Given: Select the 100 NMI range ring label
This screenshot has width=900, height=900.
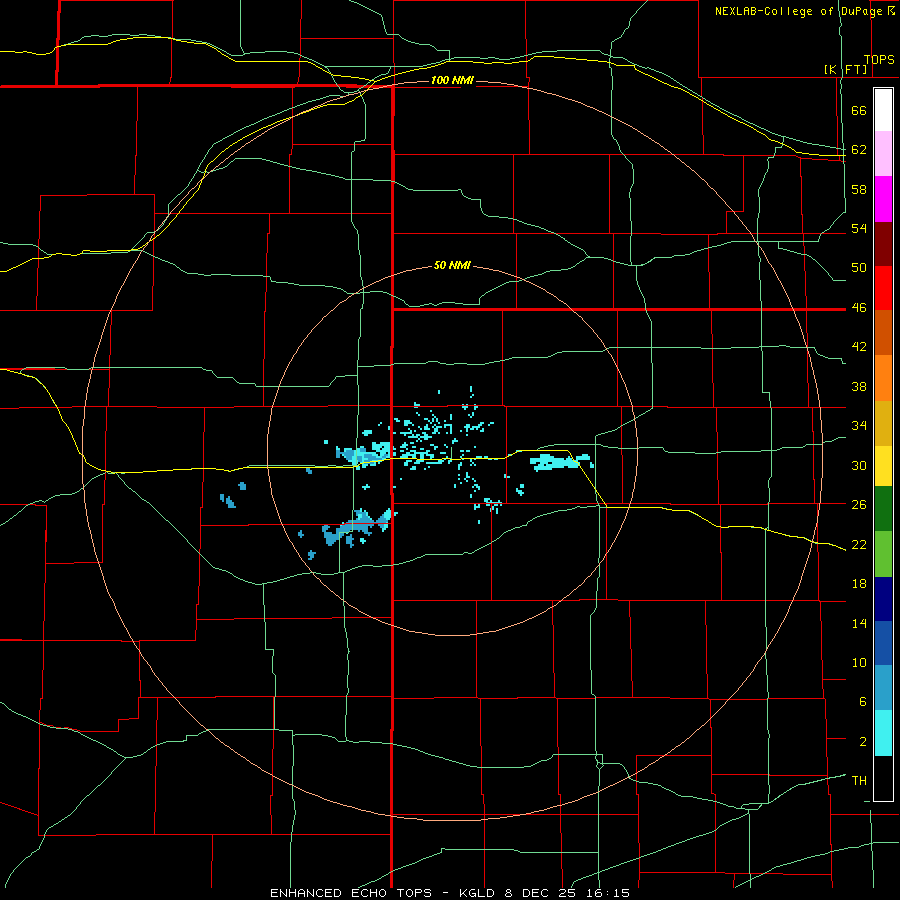Looking at the screenshot, I should pos(452,80).
